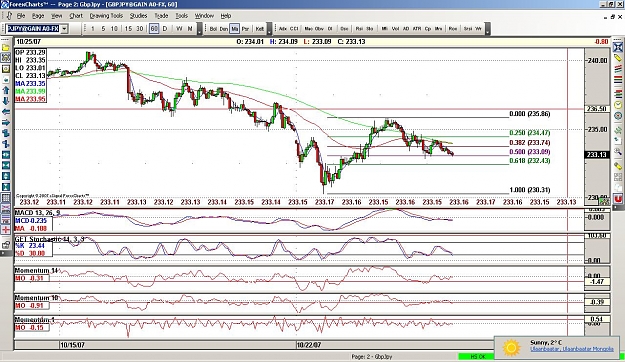Add the Keltner (Kelt) study
The width and height of the screenshot is (625, 362).
[x=259, y=29]
